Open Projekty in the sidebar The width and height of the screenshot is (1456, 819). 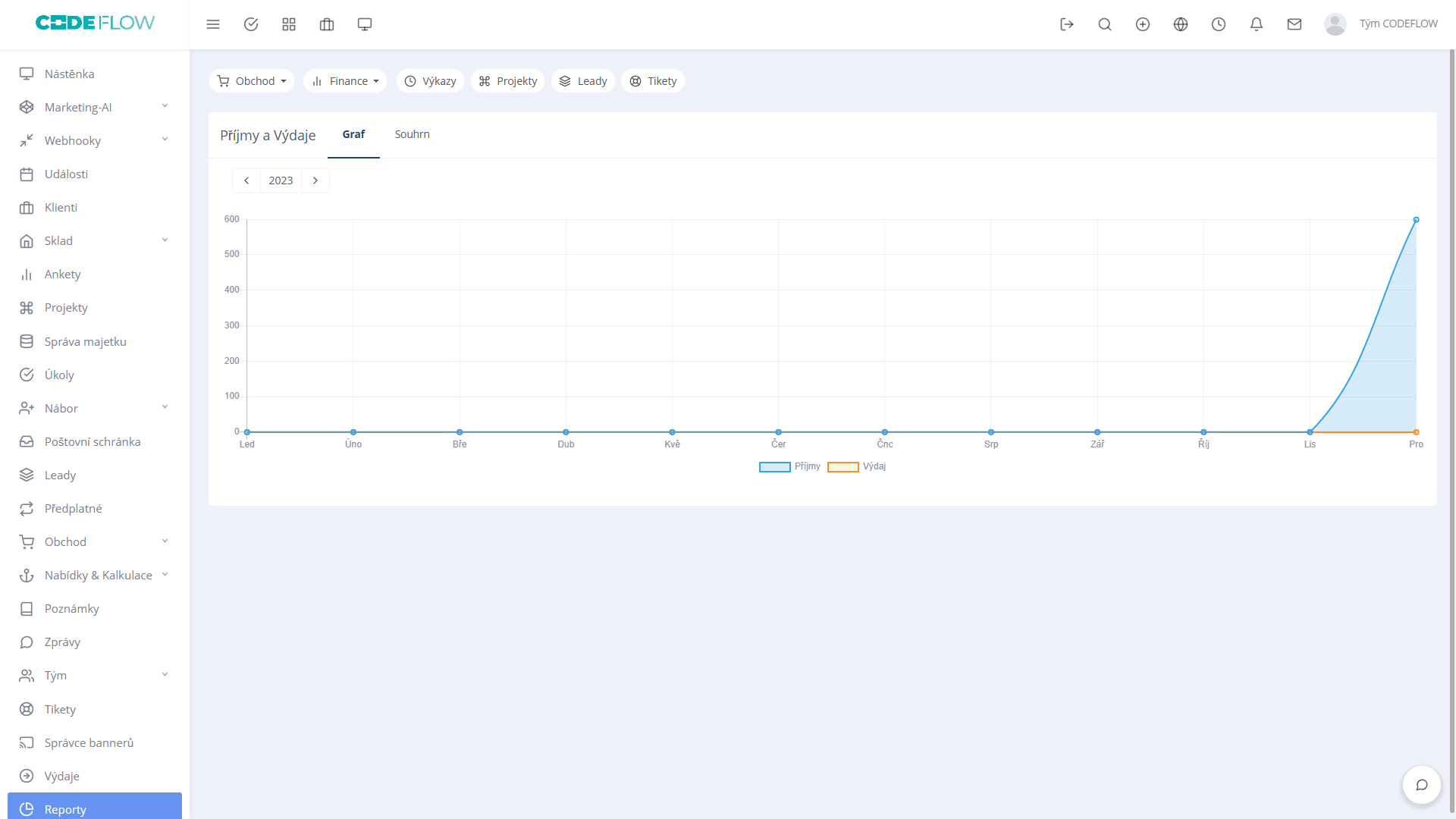click(95, 307)
